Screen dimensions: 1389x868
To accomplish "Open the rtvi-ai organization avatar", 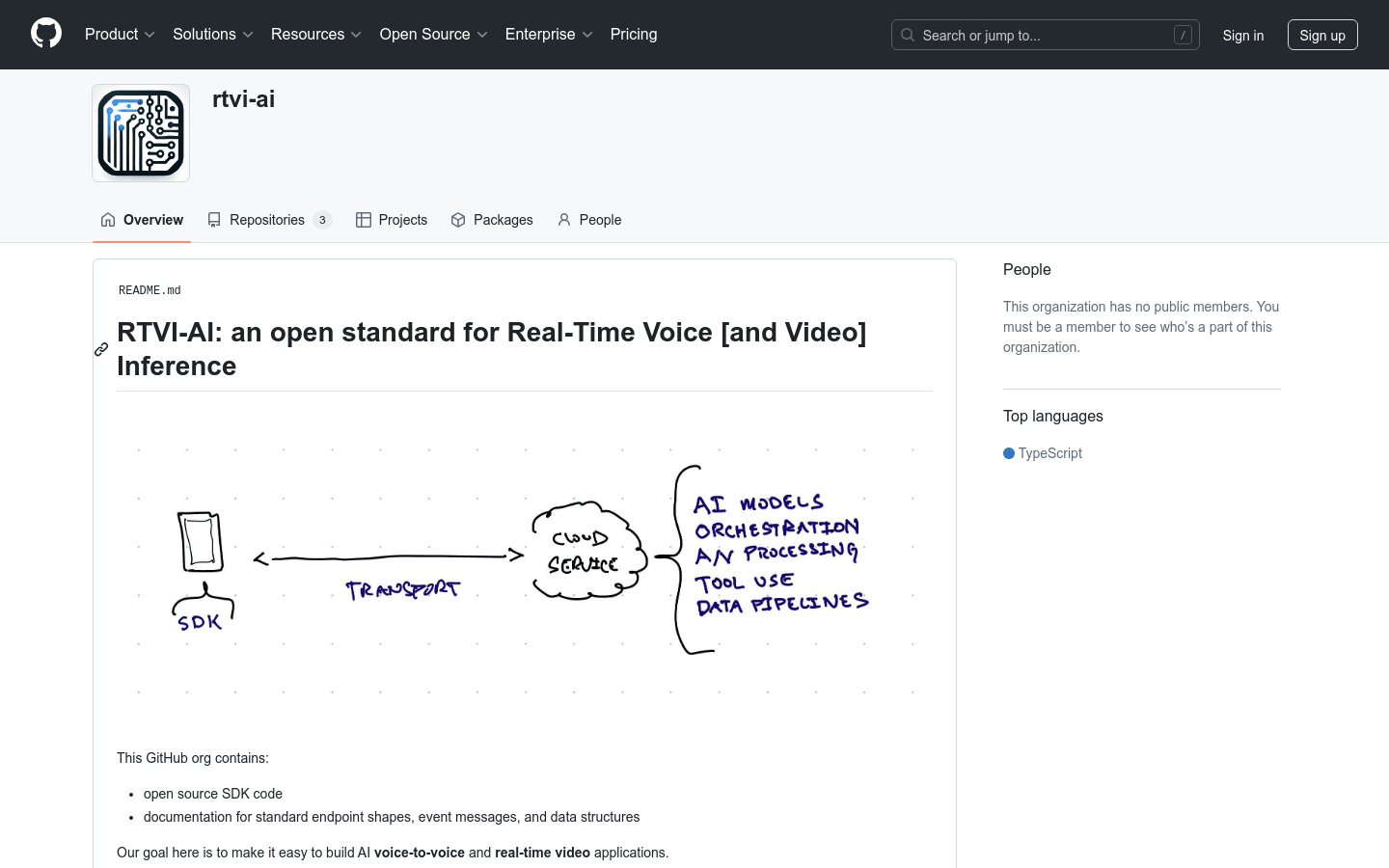I will pyautogui.click(x=141, y=133).
